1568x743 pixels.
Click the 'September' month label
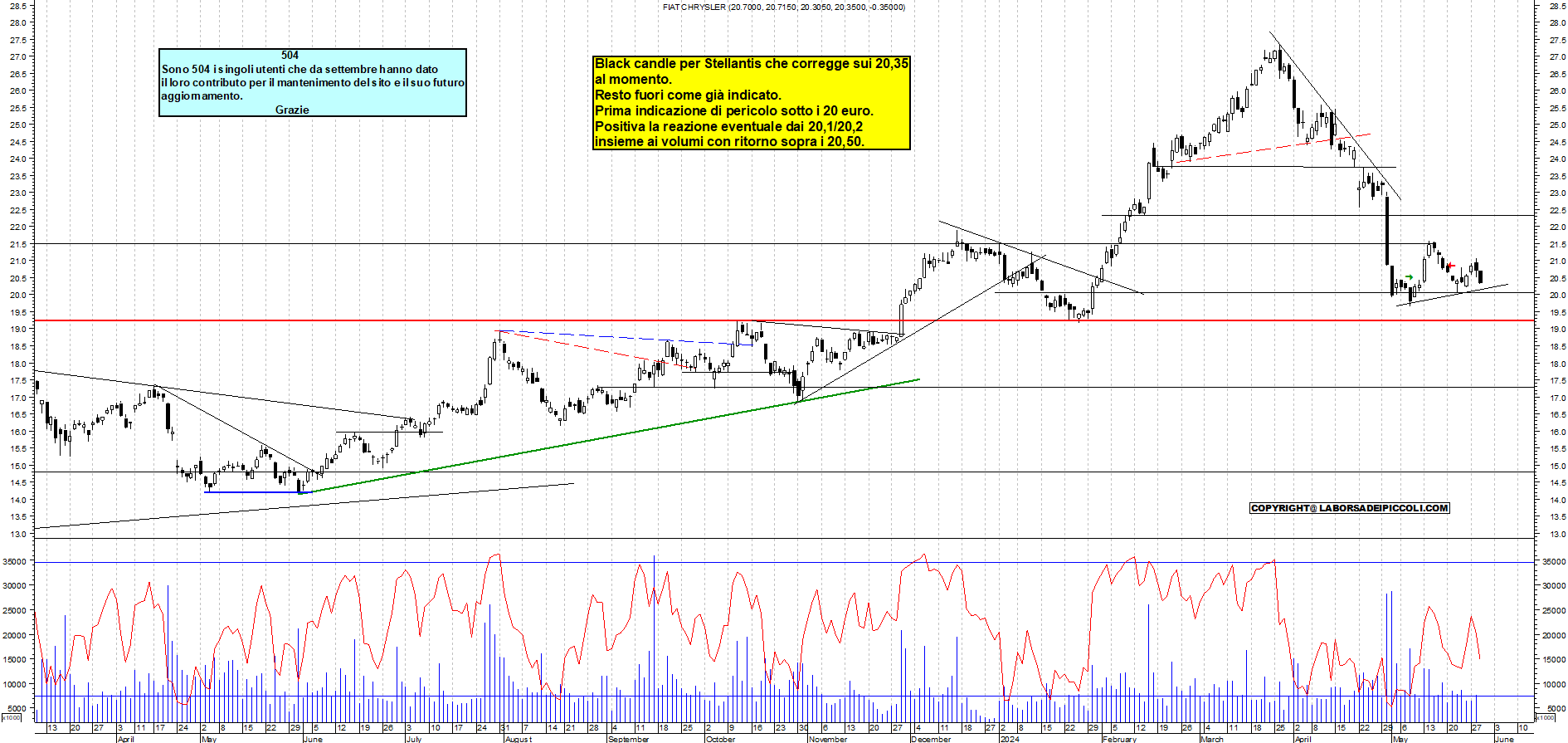click(629, 739)
